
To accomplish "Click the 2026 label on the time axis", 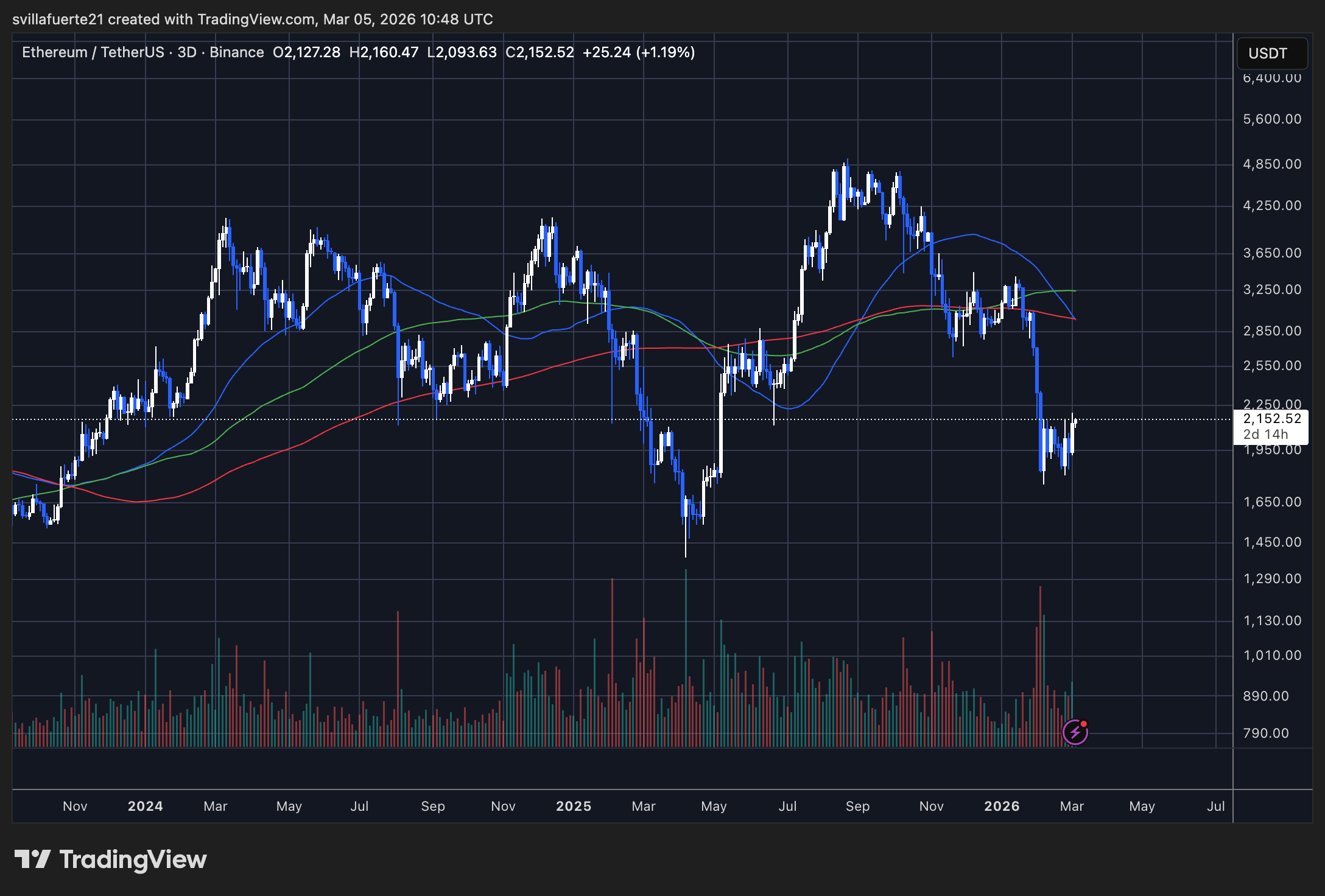I will point(1003,806).
